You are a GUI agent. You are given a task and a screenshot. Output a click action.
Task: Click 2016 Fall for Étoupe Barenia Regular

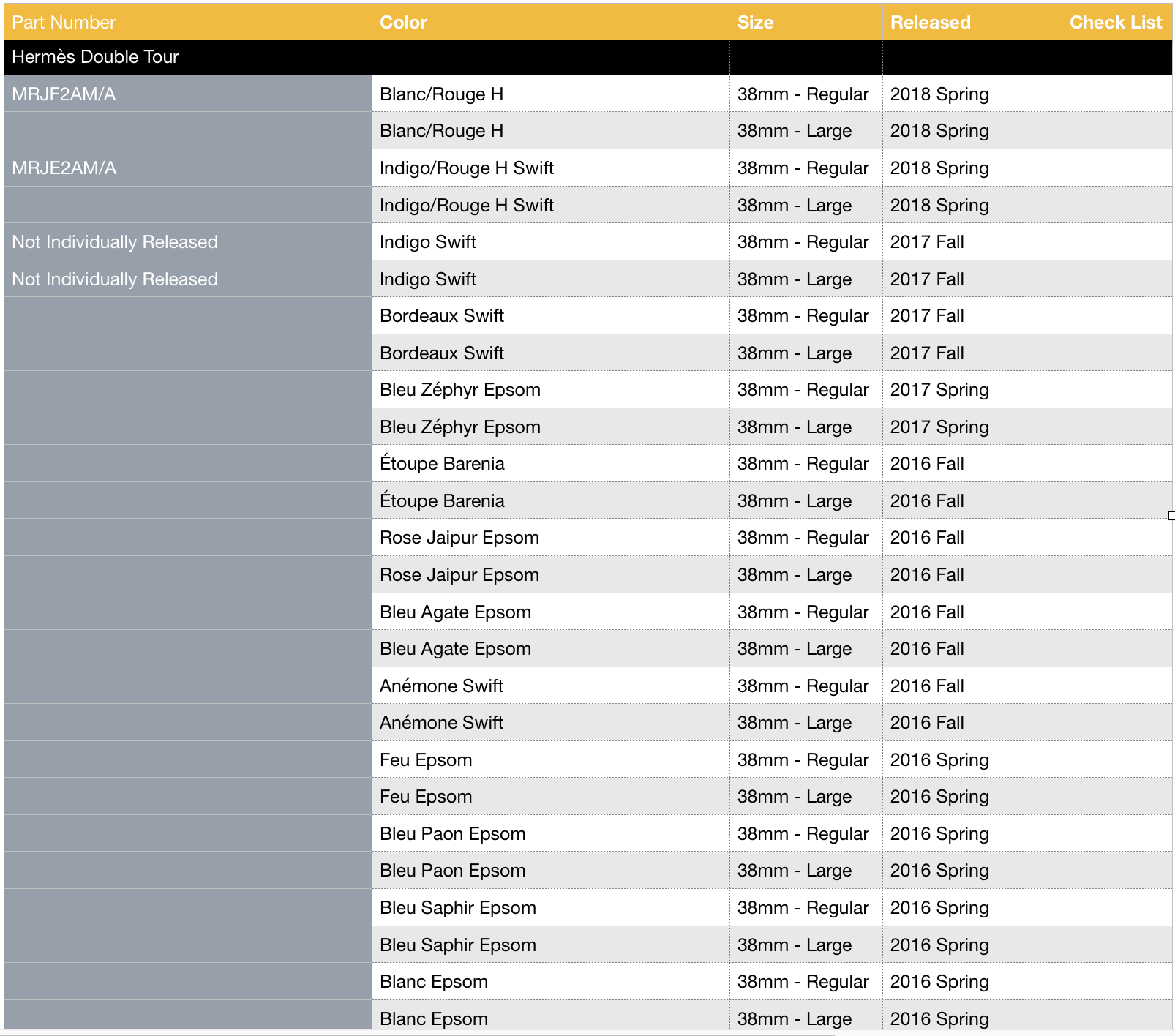927,464
